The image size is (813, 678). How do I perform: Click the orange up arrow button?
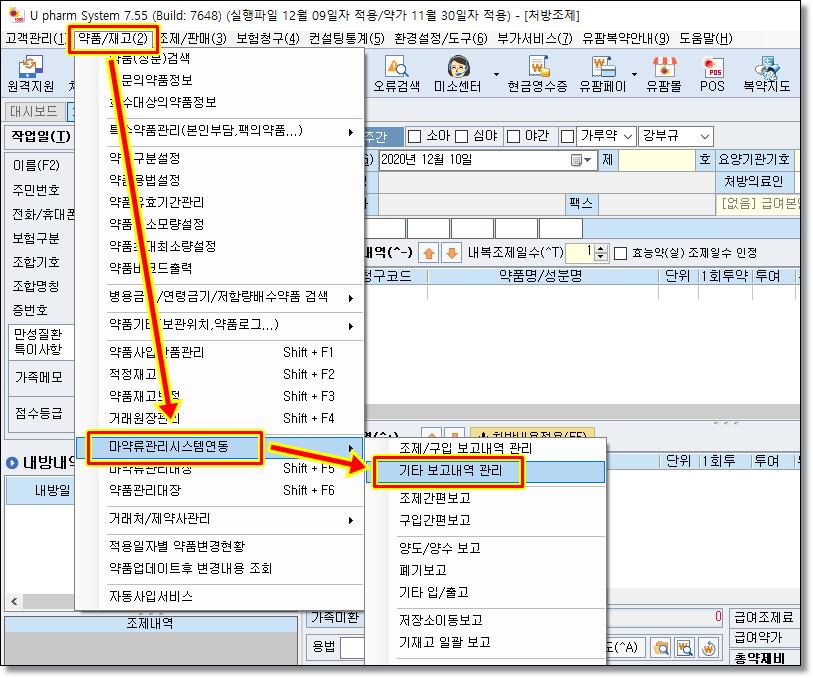click(428, 254)
